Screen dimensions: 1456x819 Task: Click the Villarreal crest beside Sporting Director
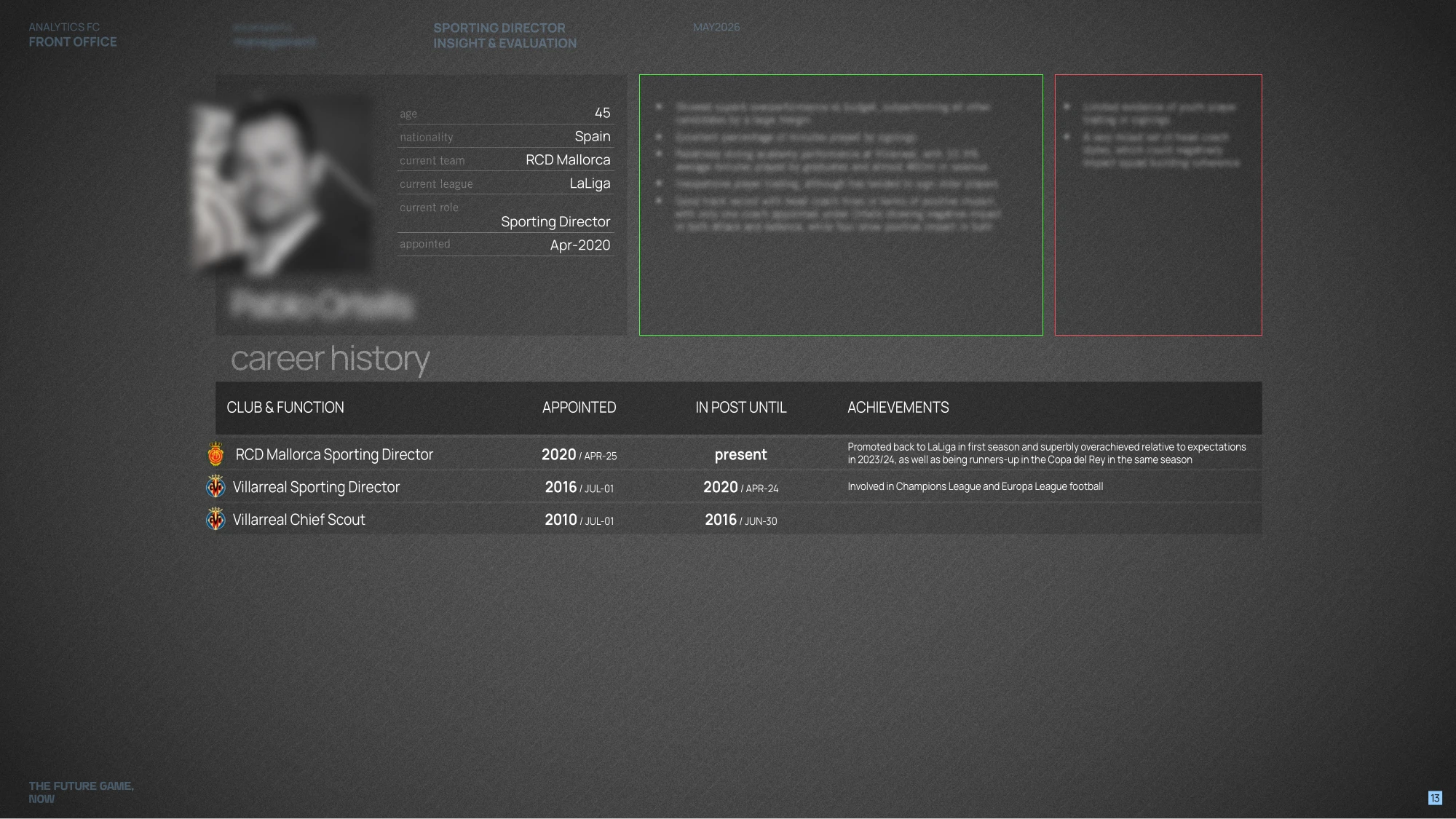pos(215,486)
